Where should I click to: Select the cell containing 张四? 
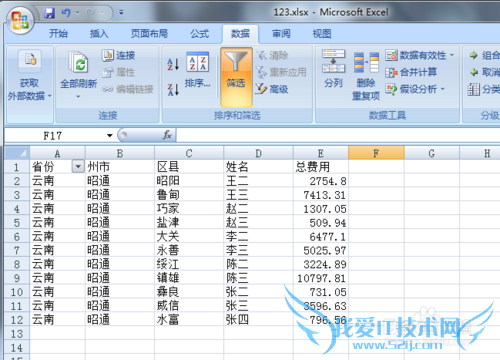point(258,320)
